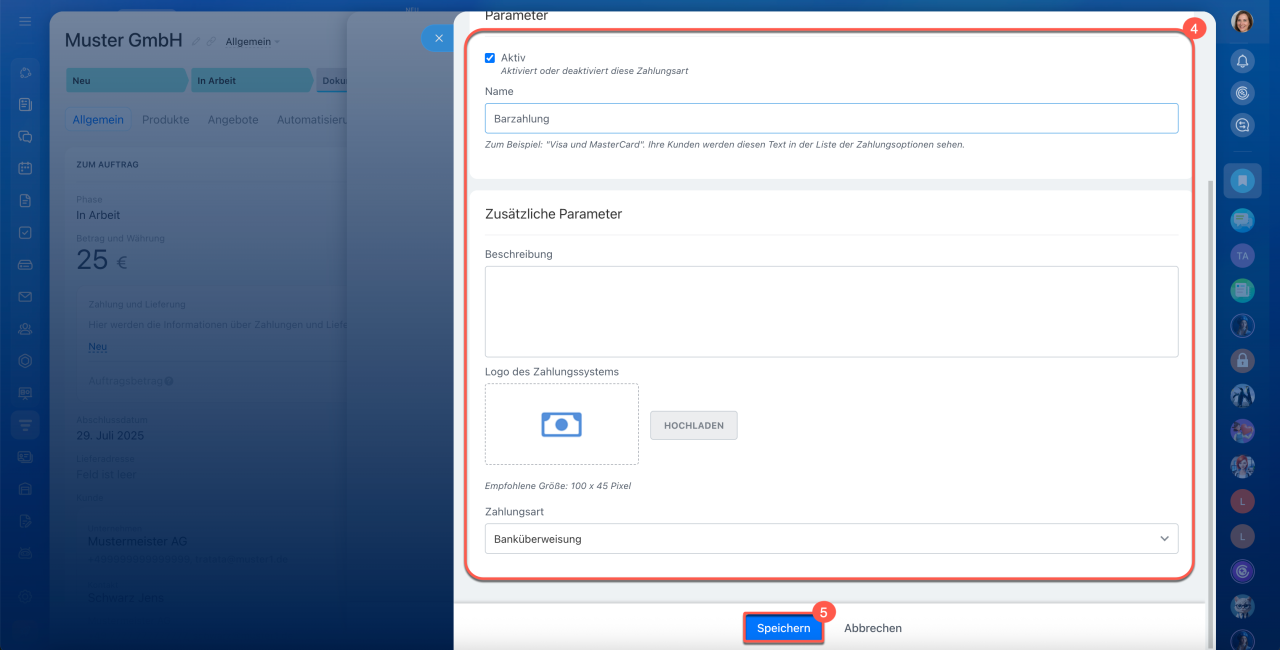Viewport: 1280px width, 650px height.
Task: Switch to the Automatisierung tab
Action: pyautogui.click(x=311, y=119)
